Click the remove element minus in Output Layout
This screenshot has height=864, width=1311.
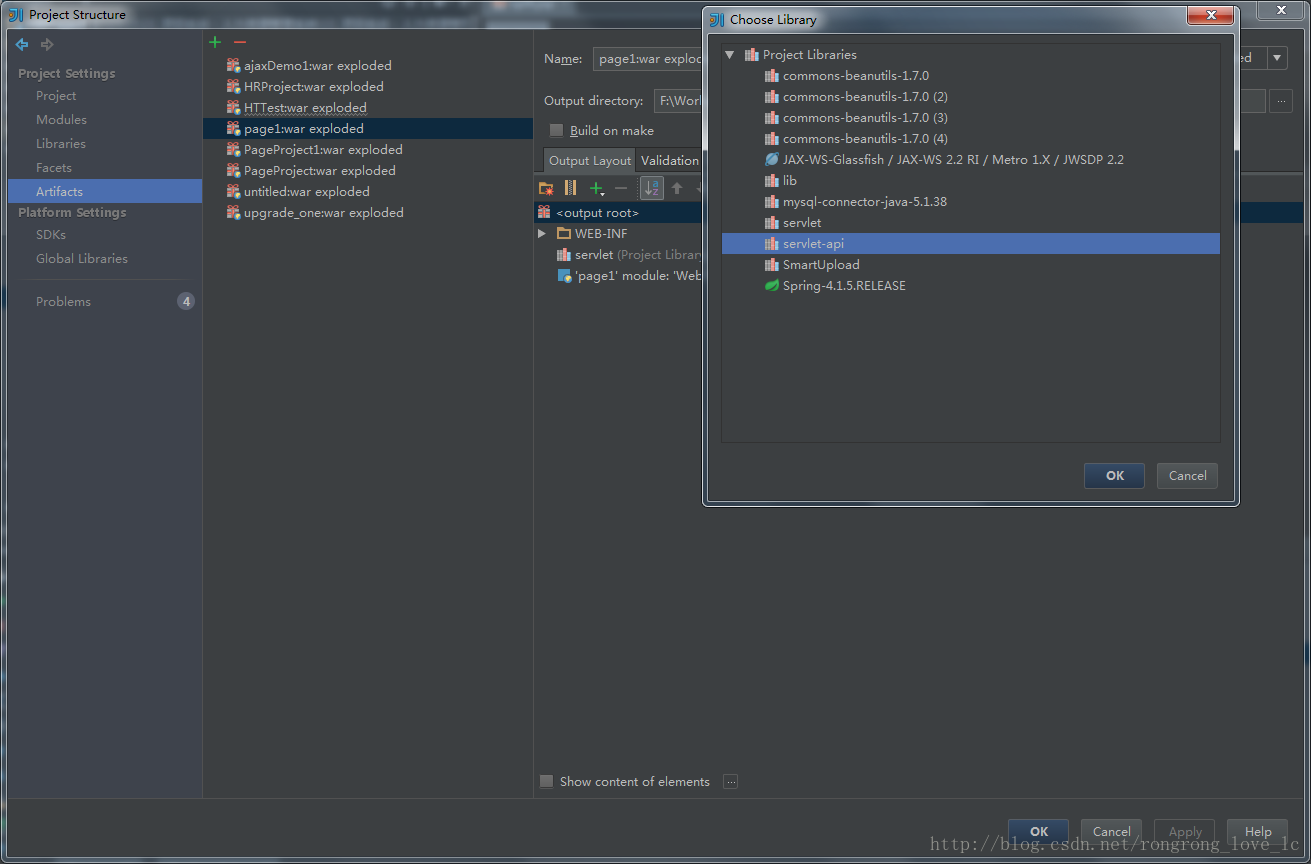tap(621, 188)
